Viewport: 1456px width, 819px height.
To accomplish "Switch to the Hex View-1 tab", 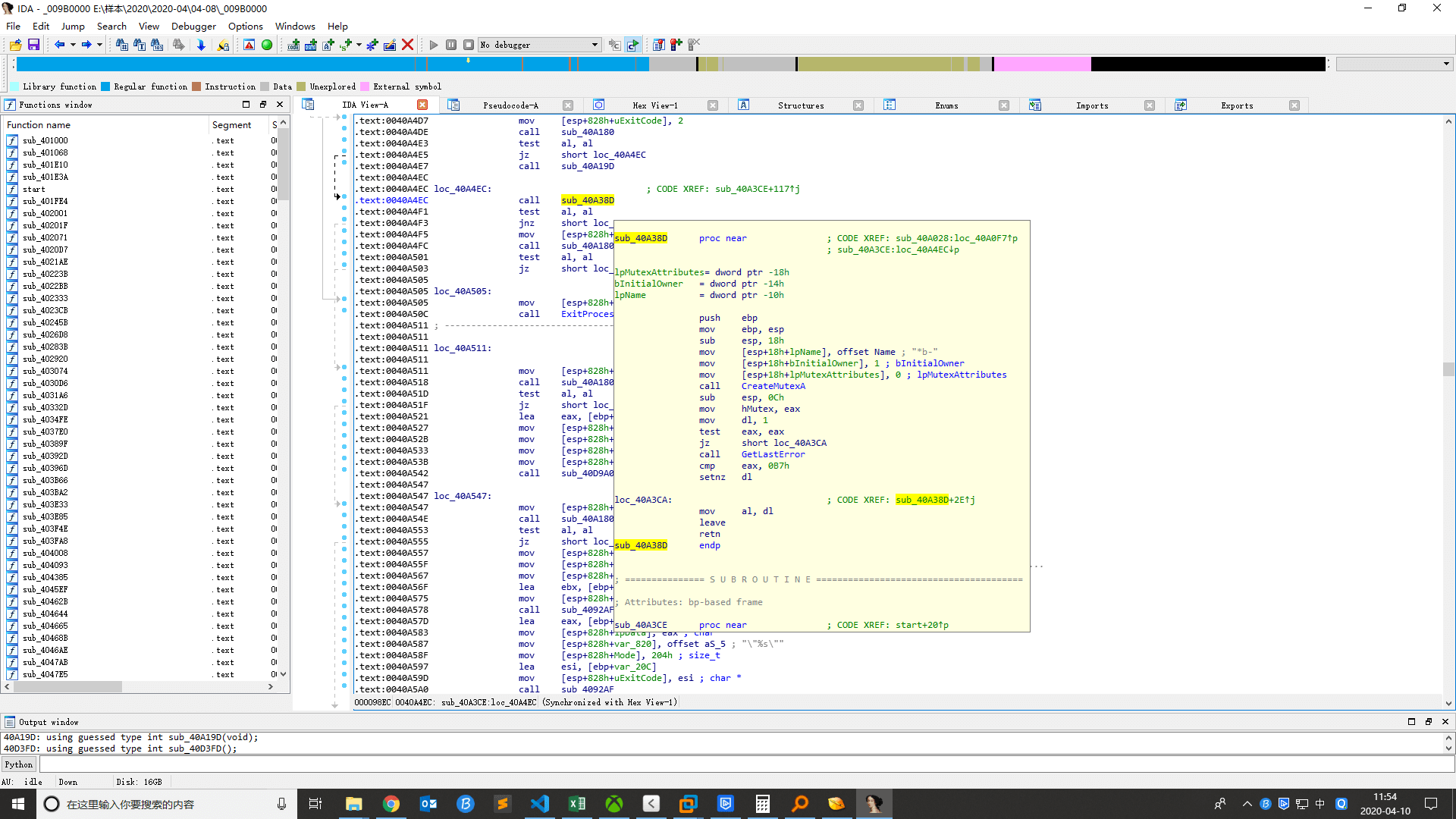I will point(655,105).
